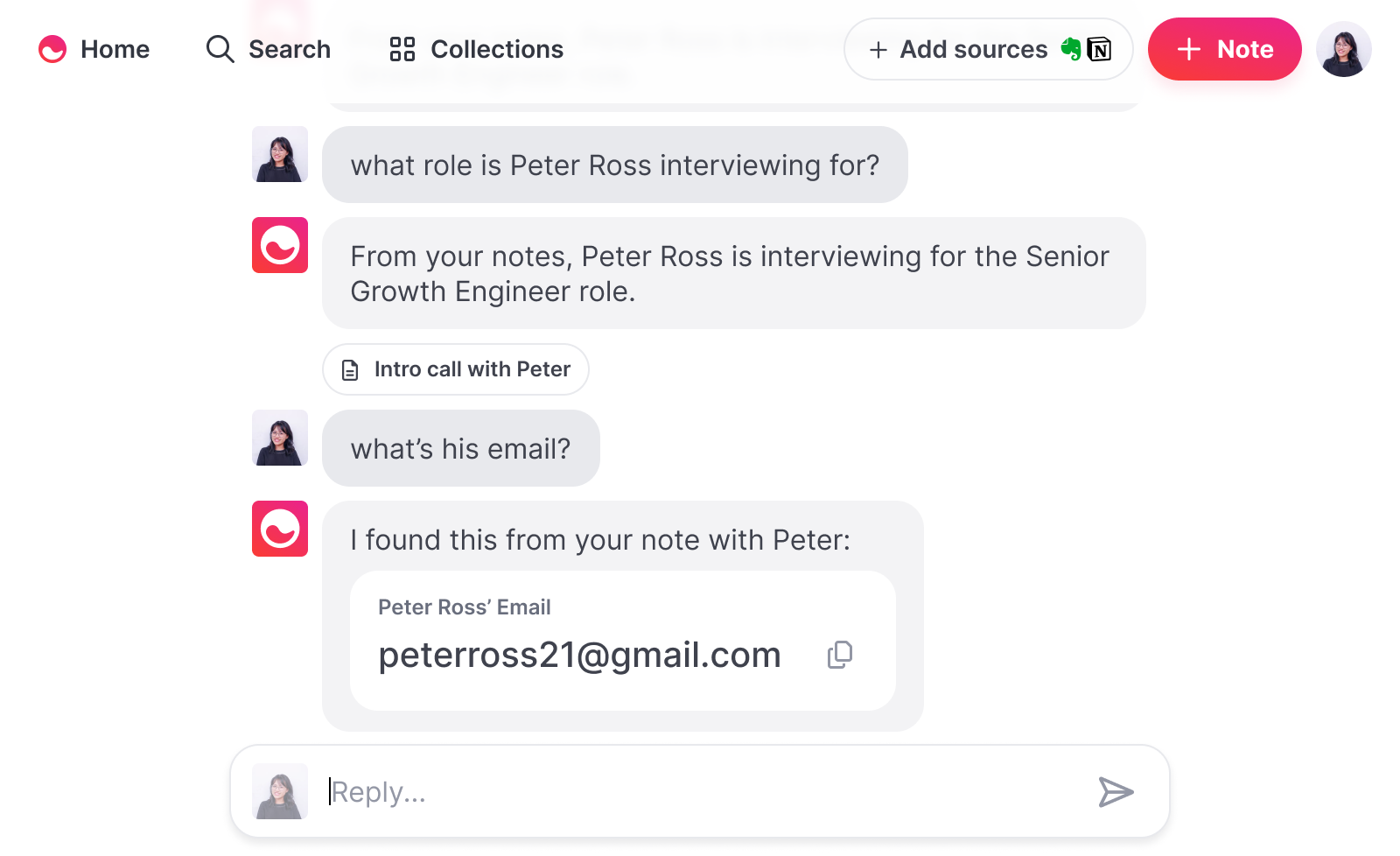1400x856 pixels.
Task: Copy Peter Ross' email address
Action: pos(840,655)
